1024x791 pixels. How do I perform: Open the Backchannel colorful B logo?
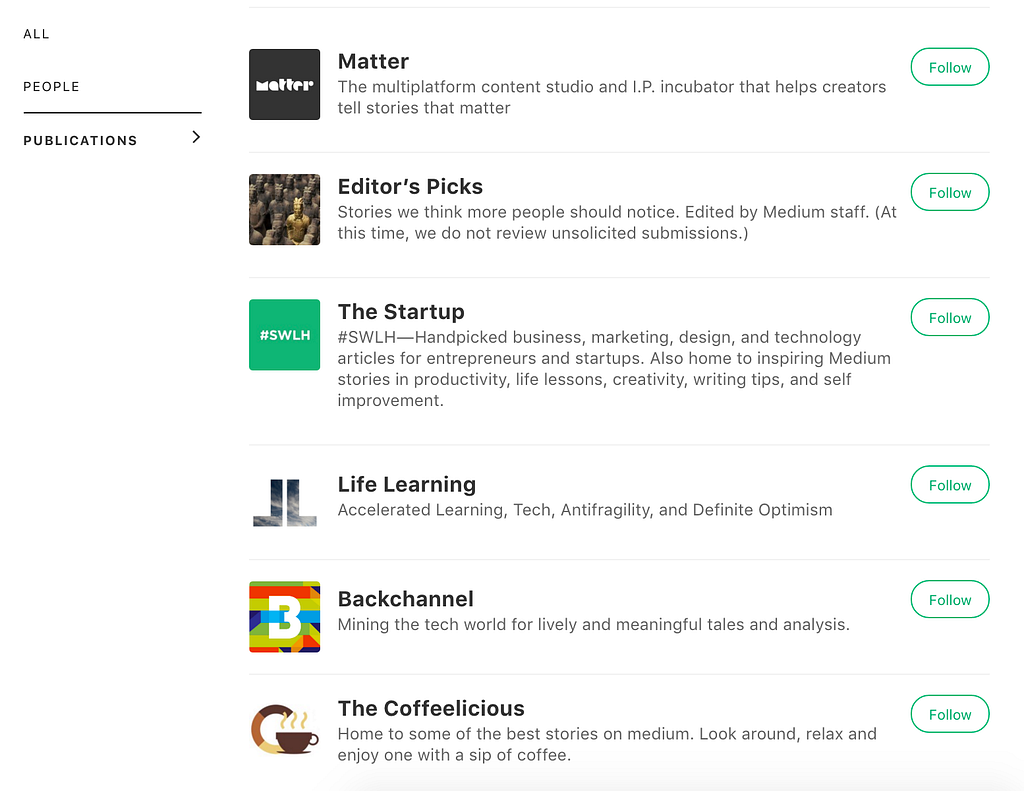click(284, 617)
